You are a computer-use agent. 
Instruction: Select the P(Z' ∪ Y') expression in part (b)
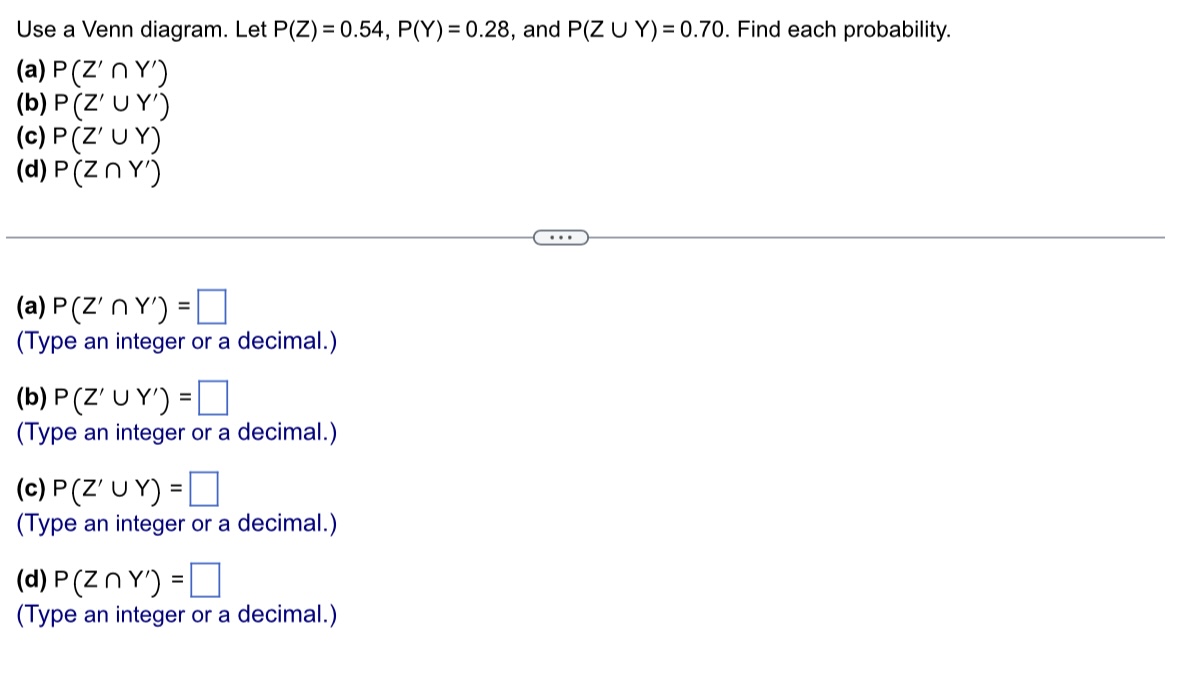pos(113,394)
